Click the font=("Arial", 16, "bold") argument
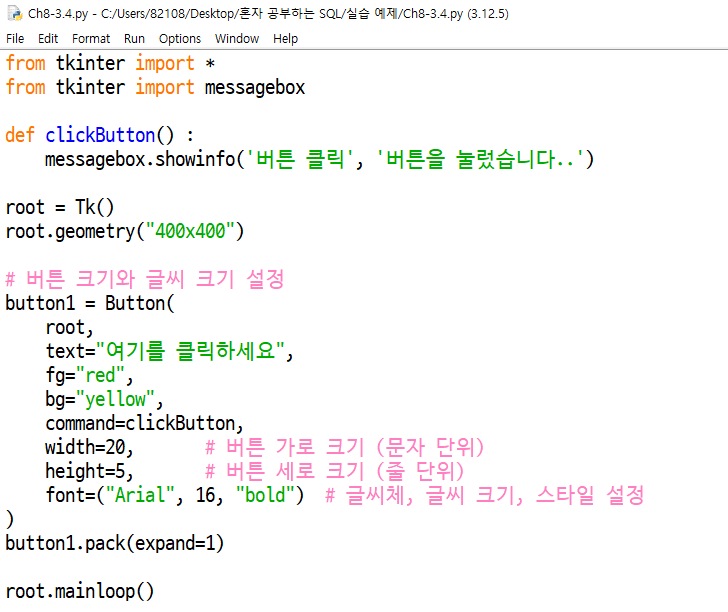This screenshot has width=728, height=612. point(175,495)
